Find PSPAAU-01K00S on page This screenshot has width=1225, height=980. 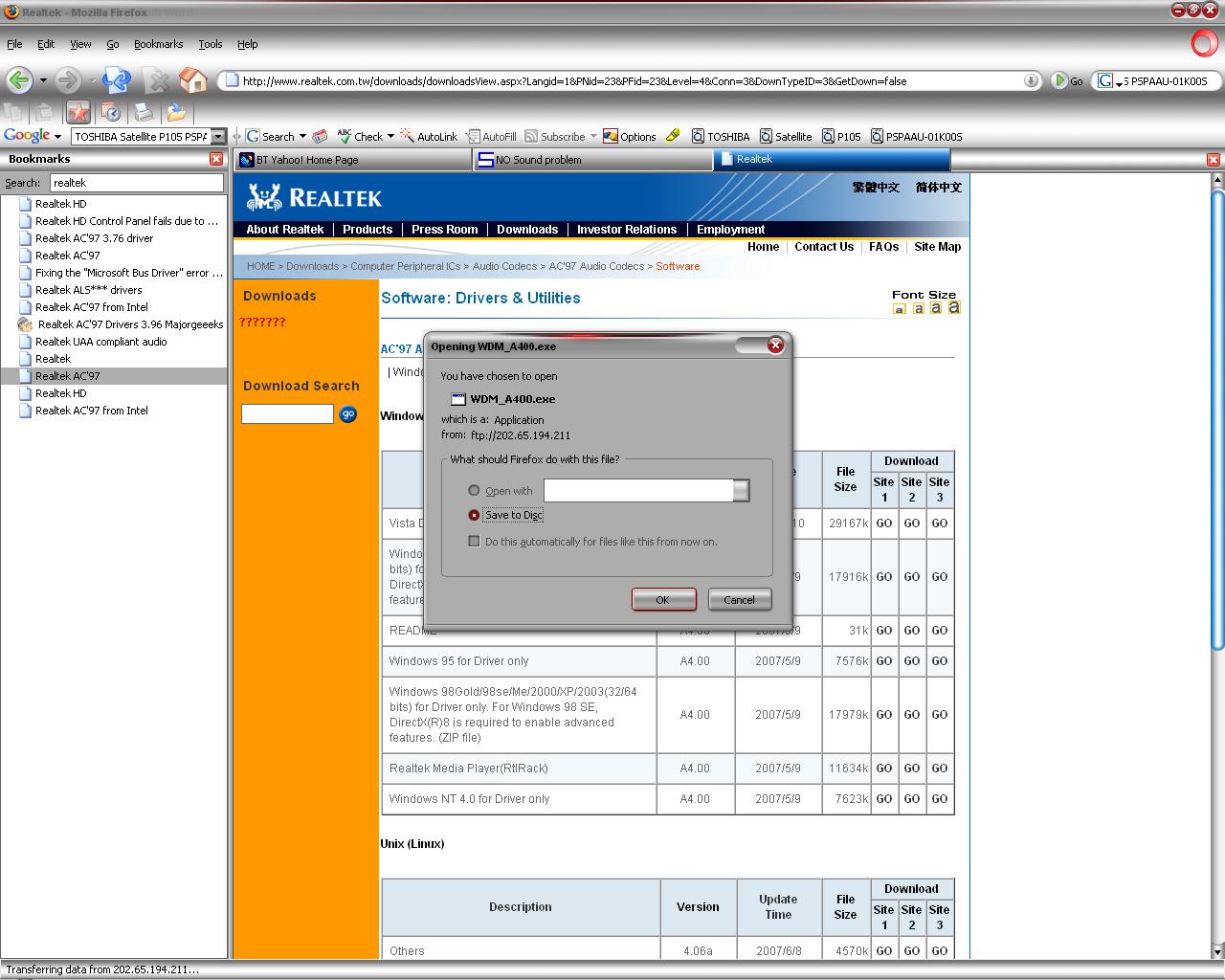coord(917,136)
